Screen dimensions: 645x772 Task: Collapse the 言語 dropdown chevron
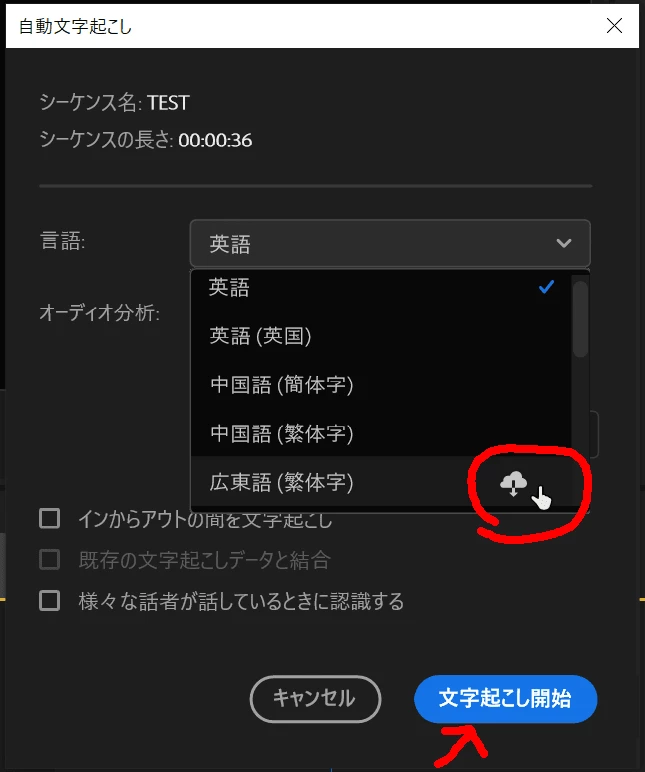pyautogui.click(x=564, y=243)
